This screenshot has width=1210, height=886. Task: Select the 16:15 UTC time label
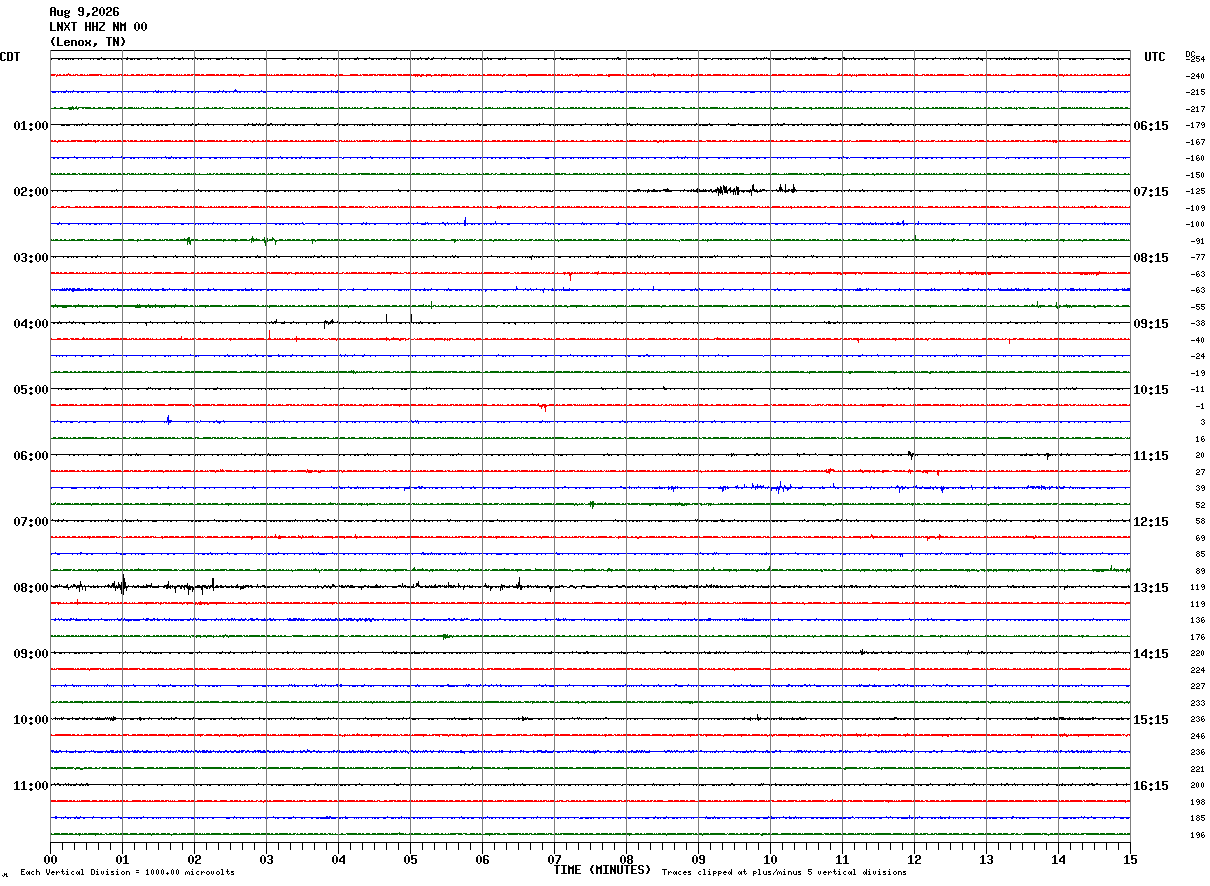[x=1151, y=786]
